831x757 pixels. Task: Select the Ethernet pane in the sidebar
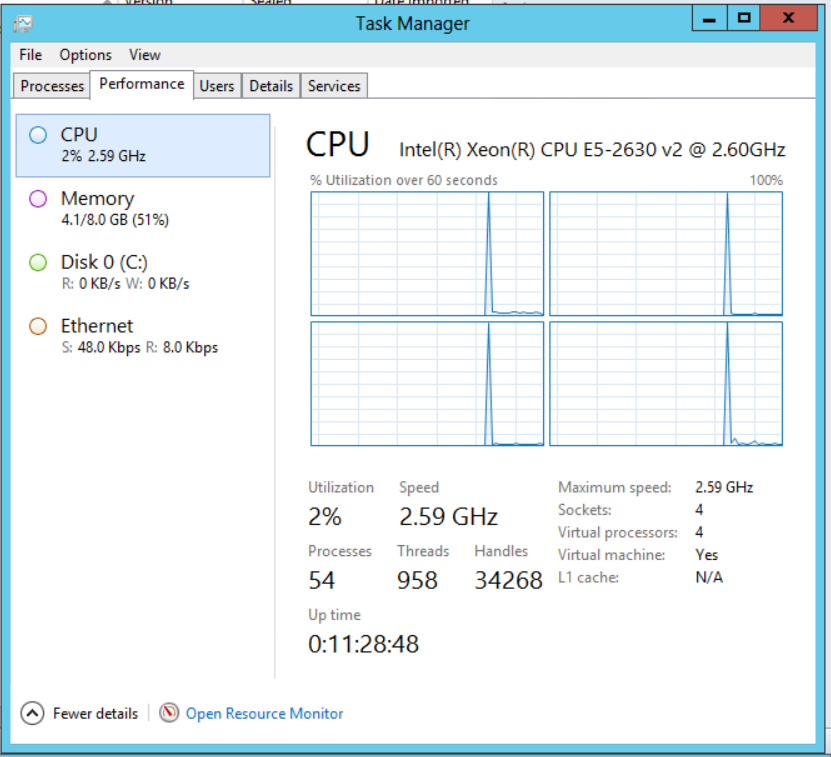click(140, 335)
